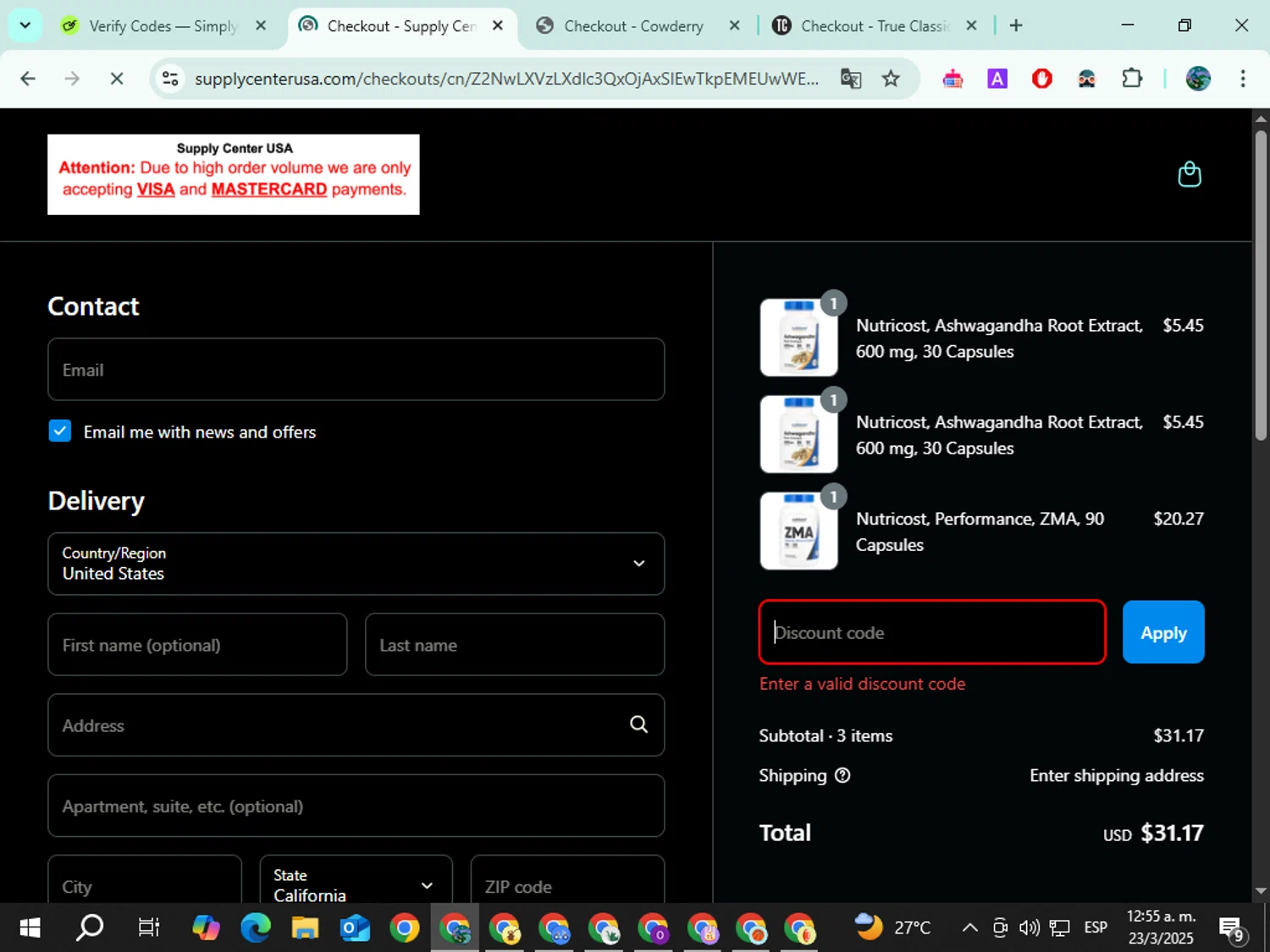The width and height of the screenshot is (1270, 952).
Task: Stop page loading with the X icon
Action: coord(117,79)
